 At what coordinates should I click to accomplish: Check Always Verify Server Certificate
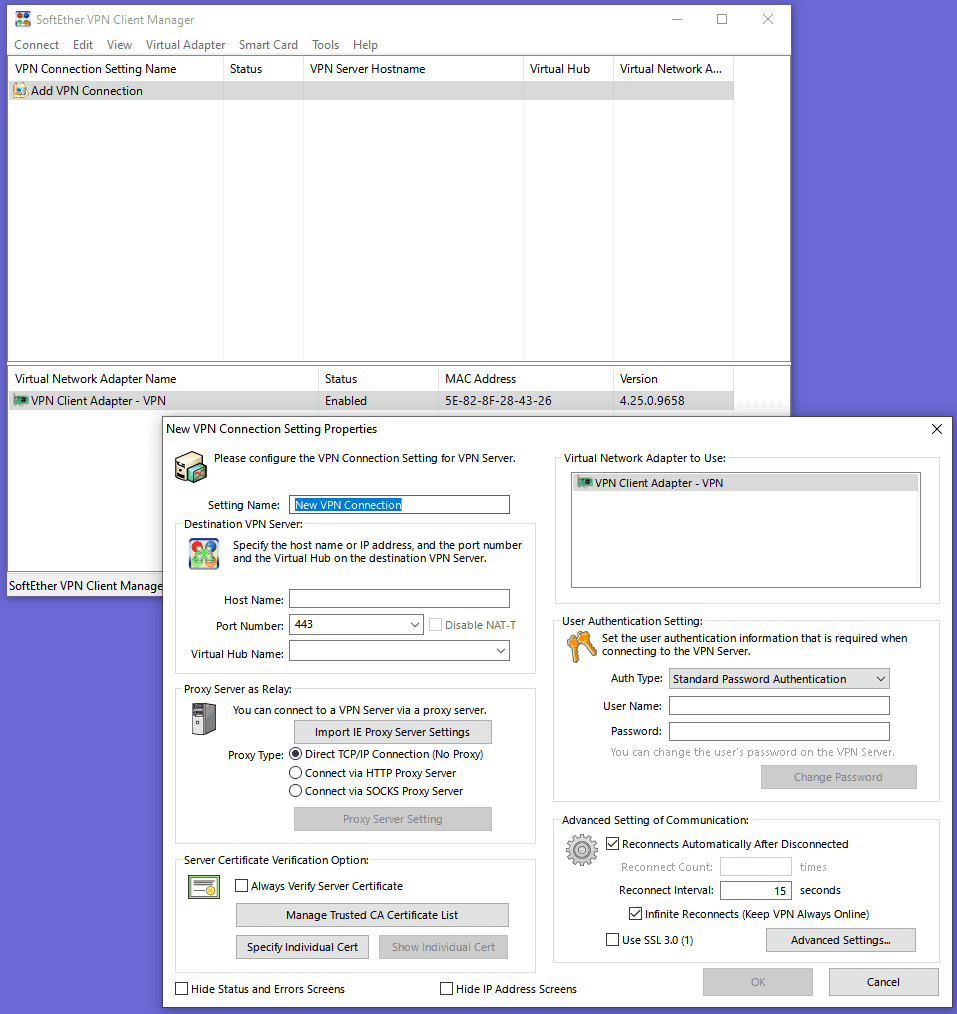pyautogui.click(x=241, y=885)
